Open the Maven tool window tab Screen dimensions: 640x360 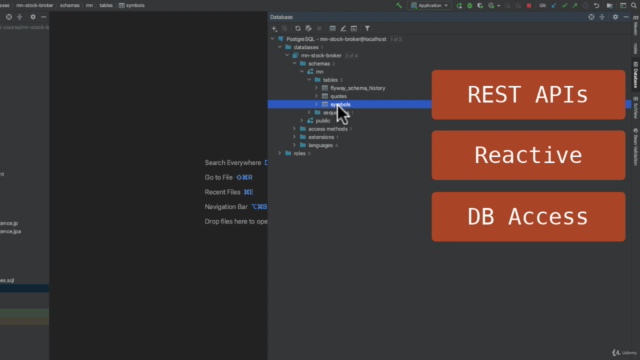[636, 25]
